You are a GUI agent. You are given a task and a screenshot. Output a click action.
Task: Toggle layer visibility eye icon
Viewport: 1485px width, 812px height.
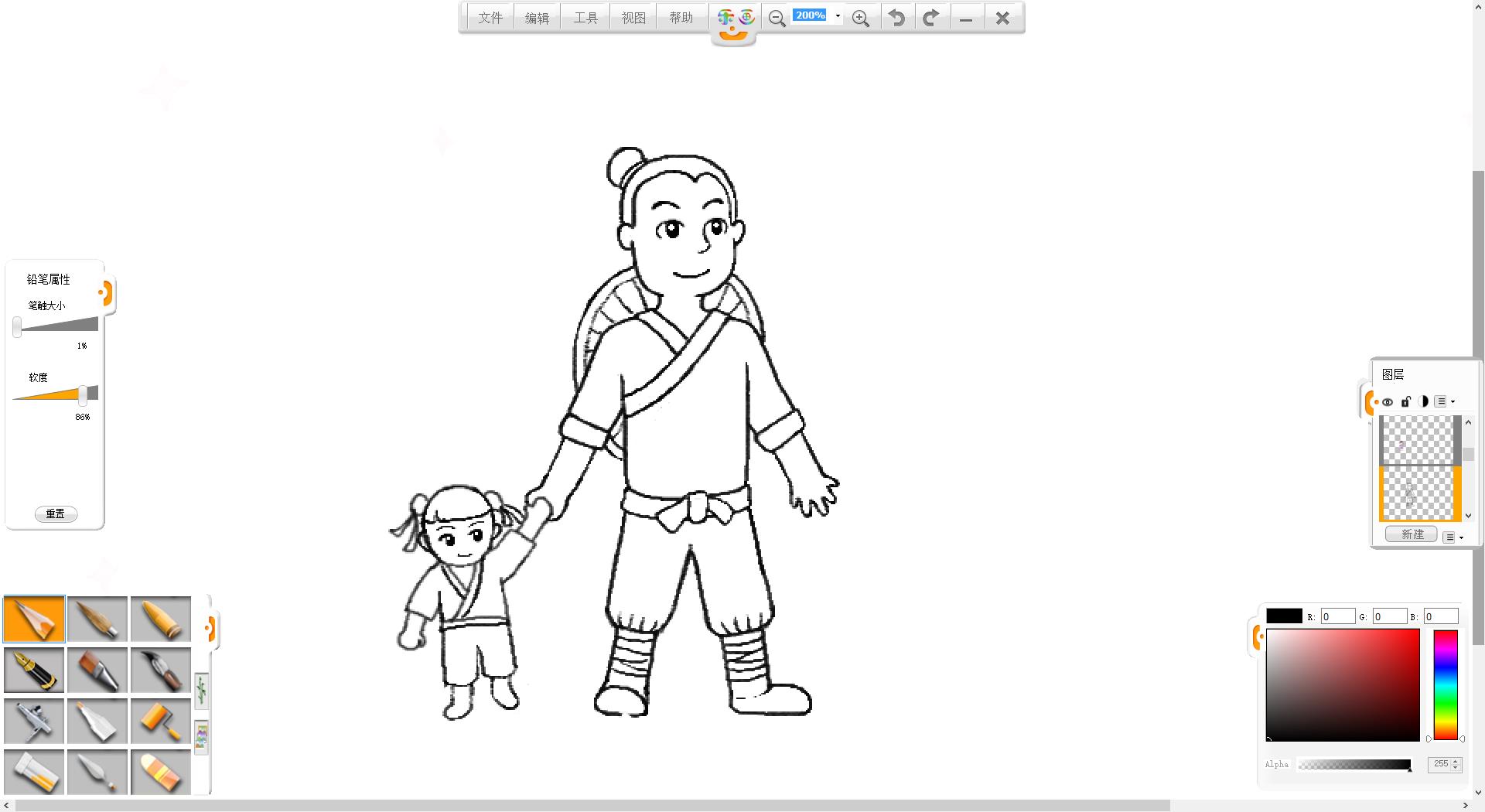click(1388, 402)
